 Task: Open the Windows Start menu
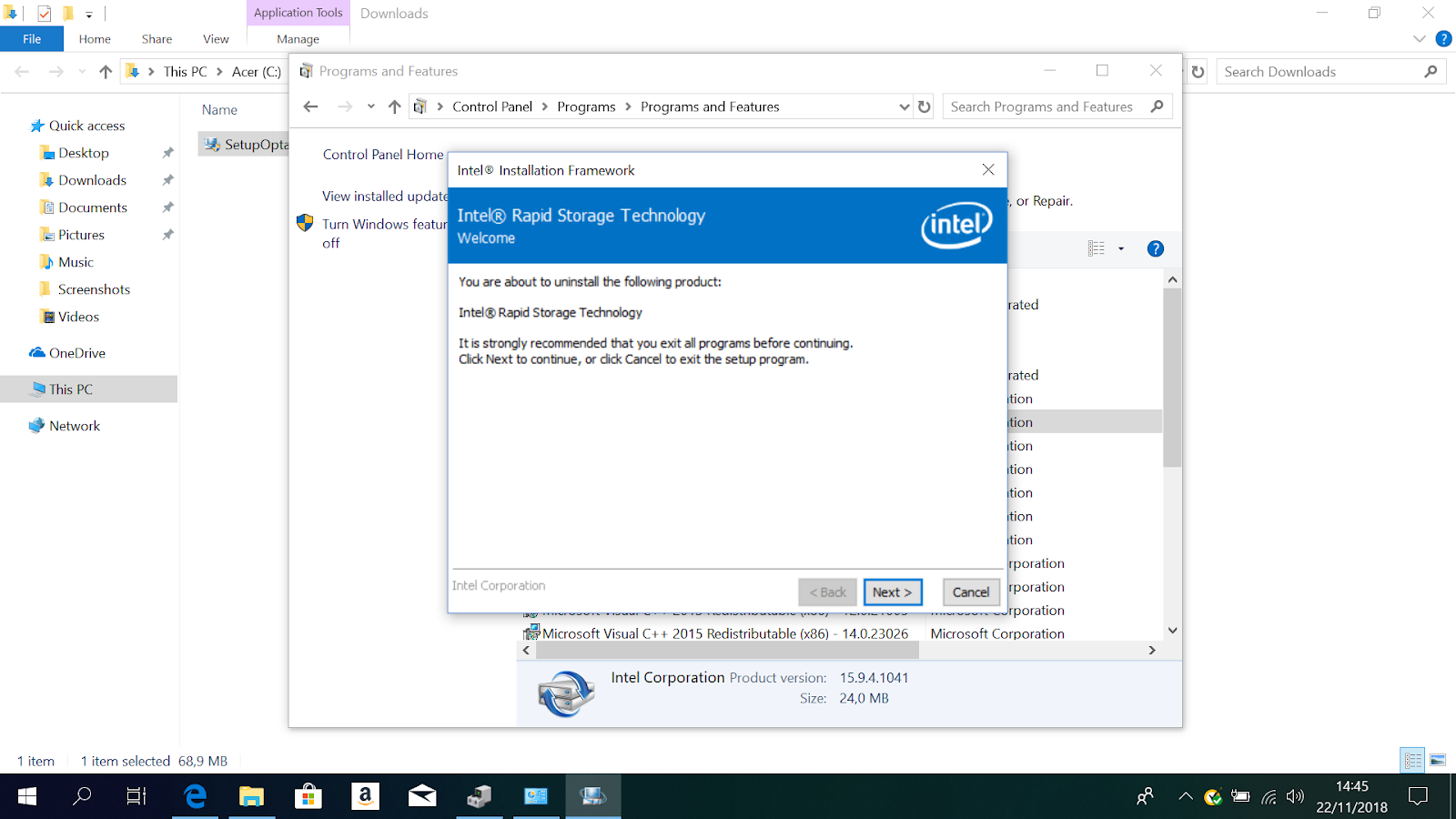(x=27, y=796)
